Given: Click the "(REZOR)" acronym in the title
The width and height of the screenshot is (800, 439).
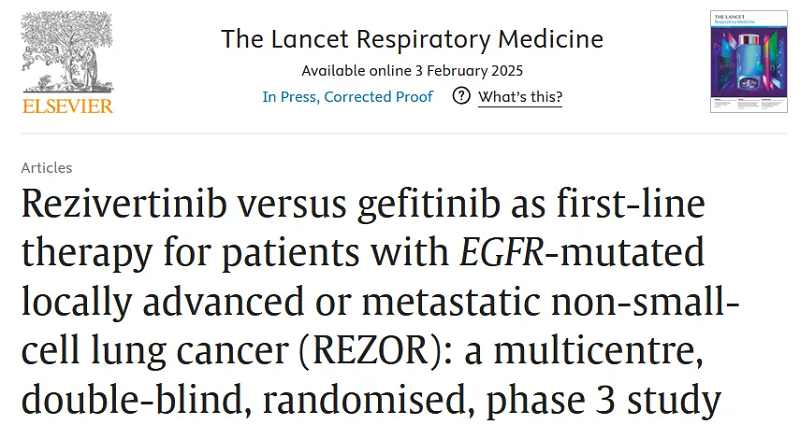Looking at the screenshot, I should coord(370,351).
